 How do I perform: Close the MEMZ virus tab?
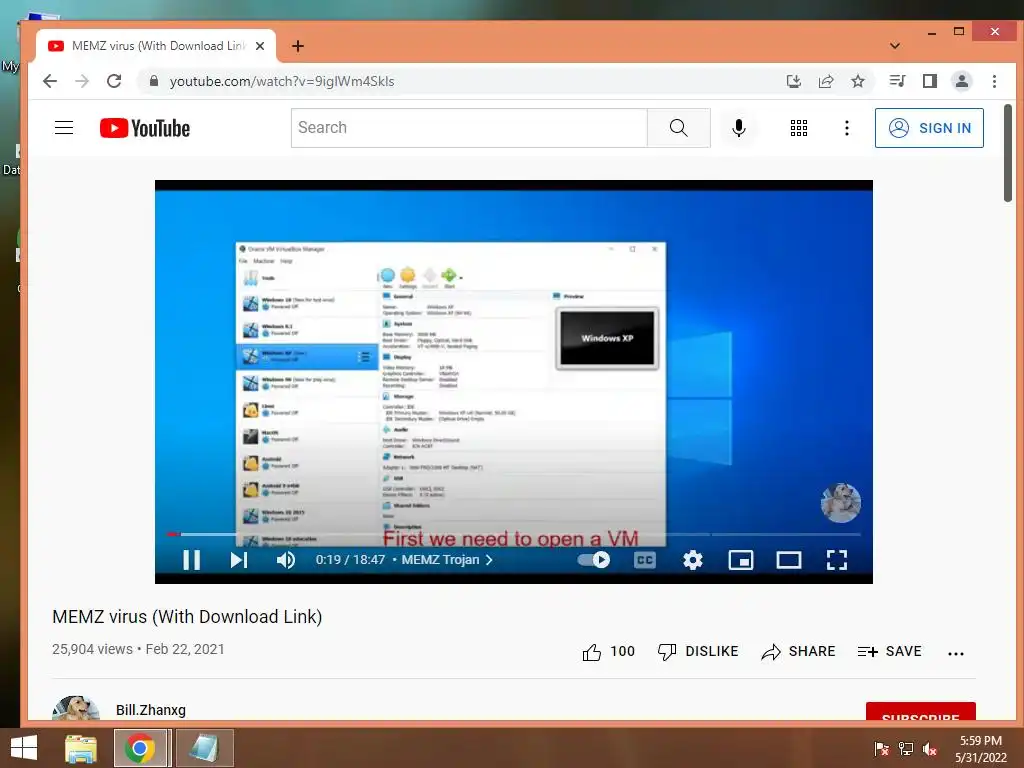point(260,46)
